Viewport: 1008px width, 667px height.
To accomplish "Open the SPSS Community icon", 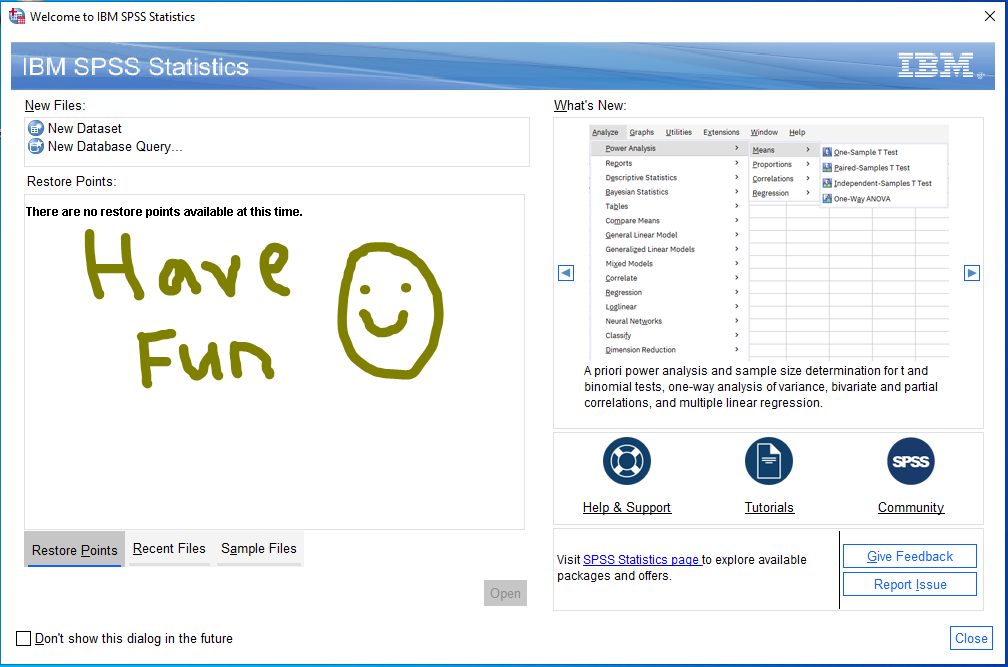I will [911, 461].
